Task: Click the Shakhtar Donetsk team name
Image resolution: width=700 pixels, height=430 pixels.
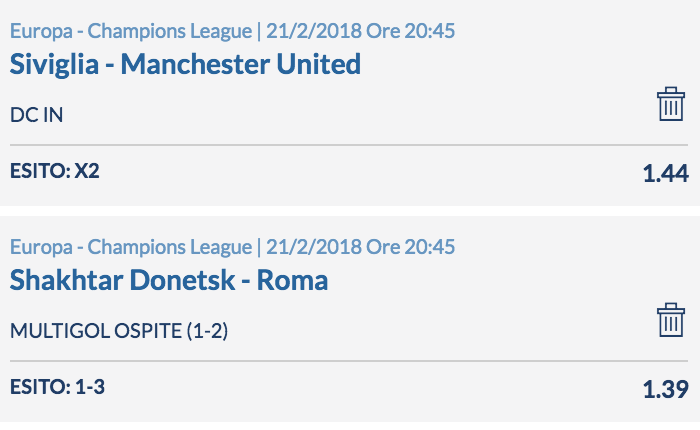Action: 122,280
